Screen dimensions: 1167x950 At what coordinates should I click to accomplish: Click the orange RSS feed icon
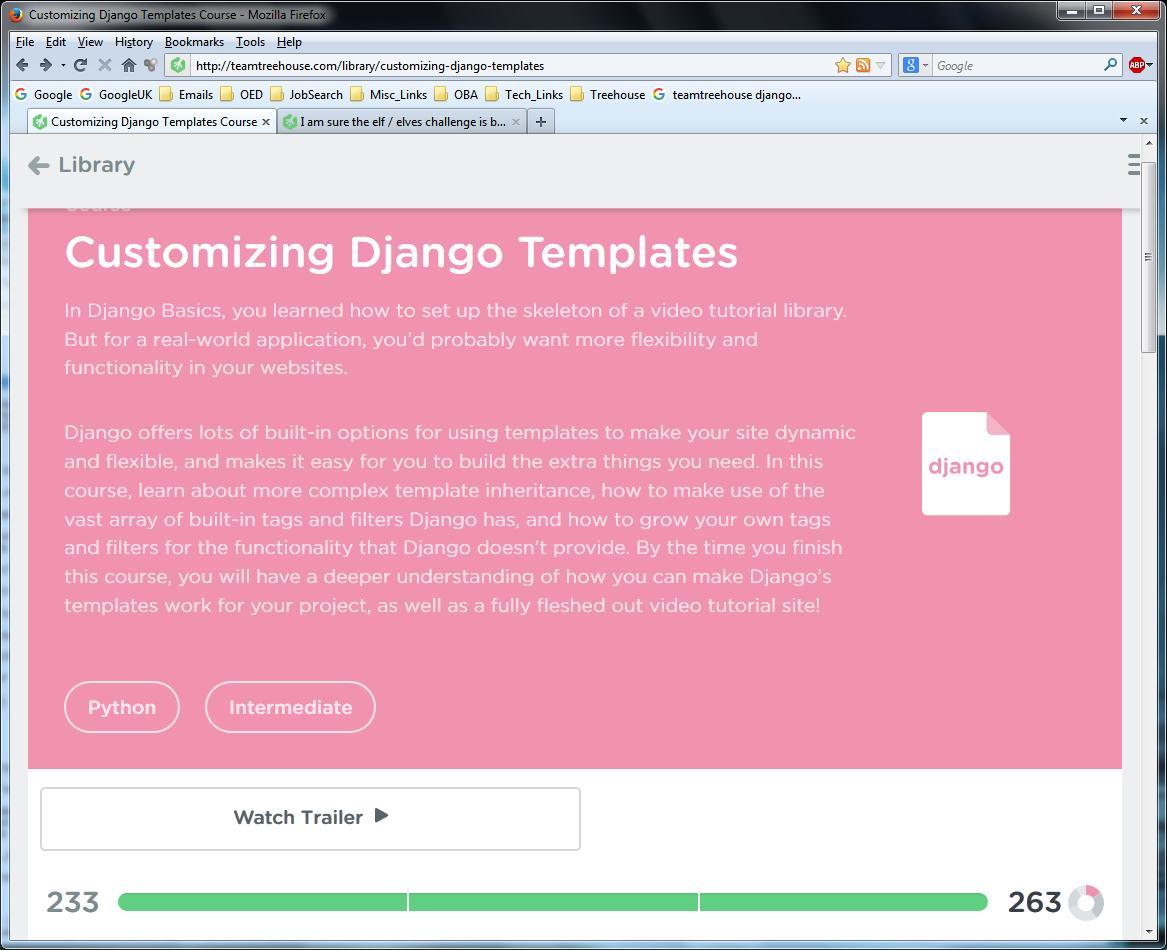click(x=863, y=66)
